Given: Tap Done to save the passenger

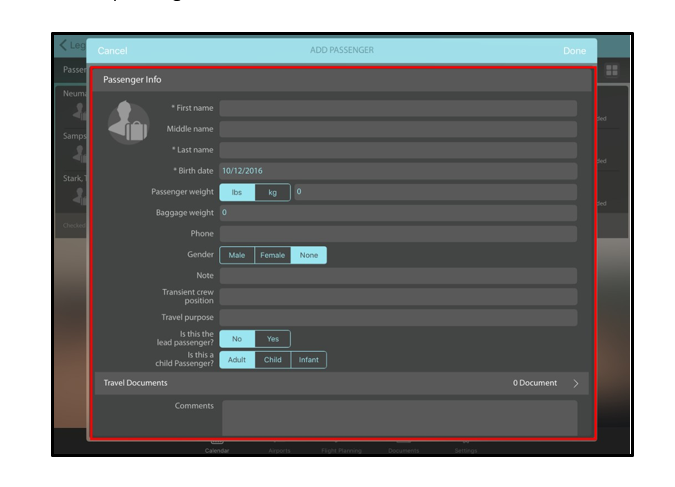Looking at the screenshot, I should click(574, 51).
